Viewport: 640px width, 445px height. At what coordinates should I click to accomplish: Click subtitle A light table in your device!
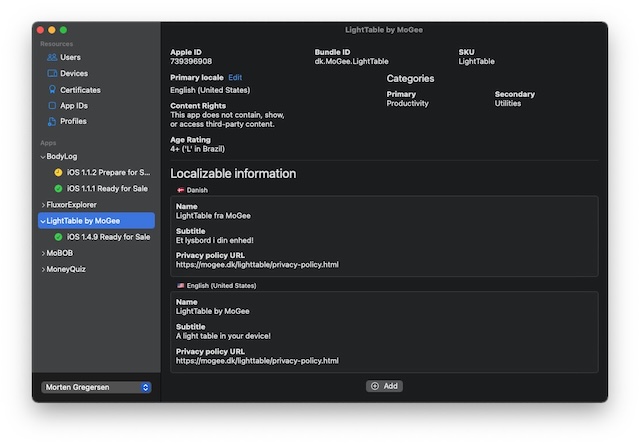click(223, 336)
